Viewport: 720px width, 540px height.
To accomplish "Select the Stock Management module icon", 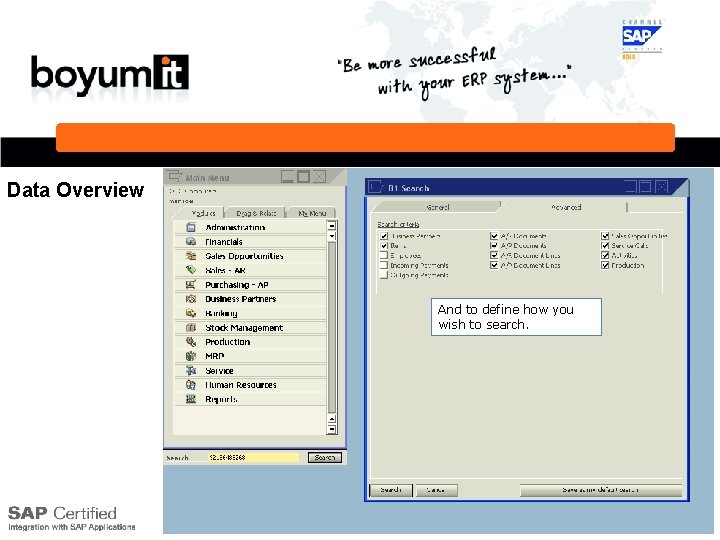I will (x=191, y=327).
